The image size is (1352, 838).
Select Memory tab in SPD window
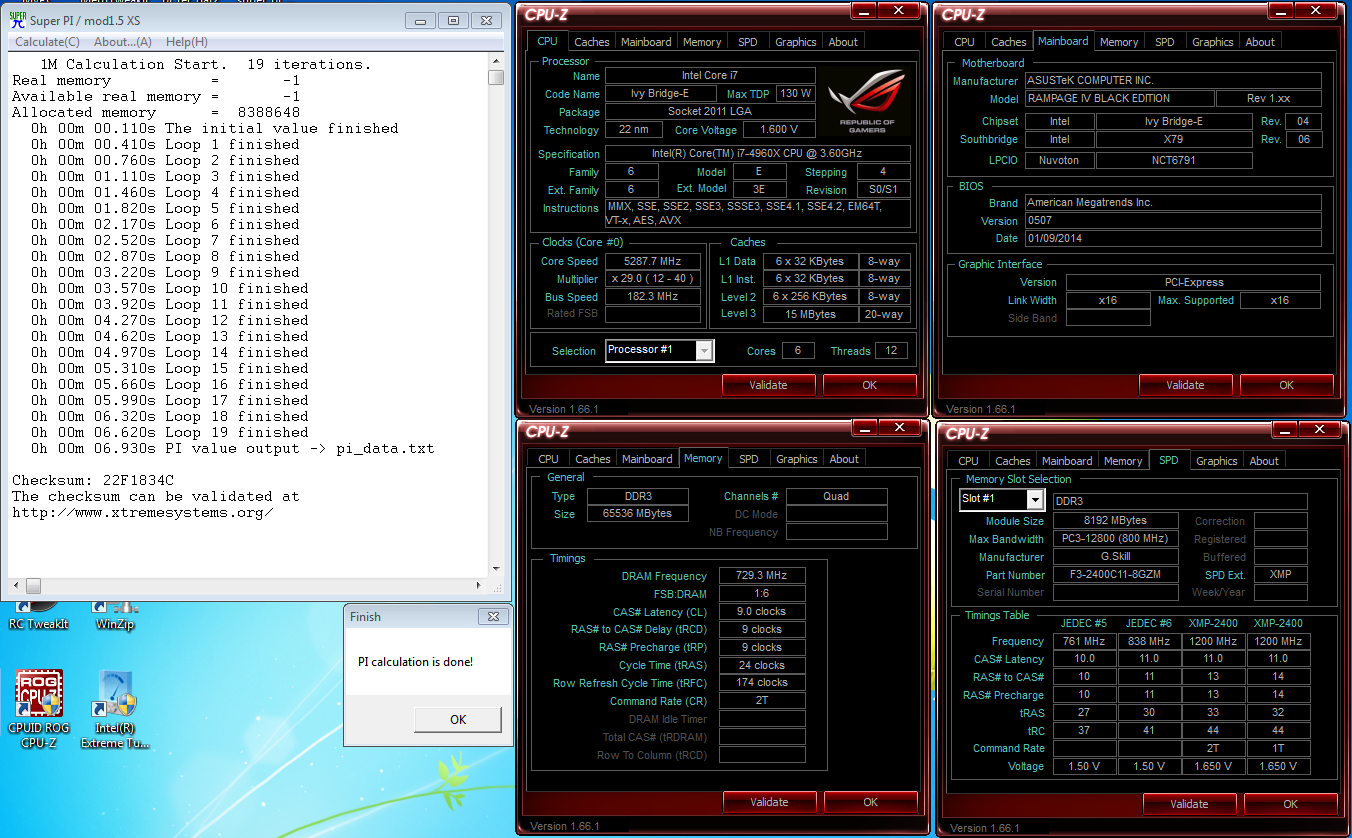tap(1123, 461)
